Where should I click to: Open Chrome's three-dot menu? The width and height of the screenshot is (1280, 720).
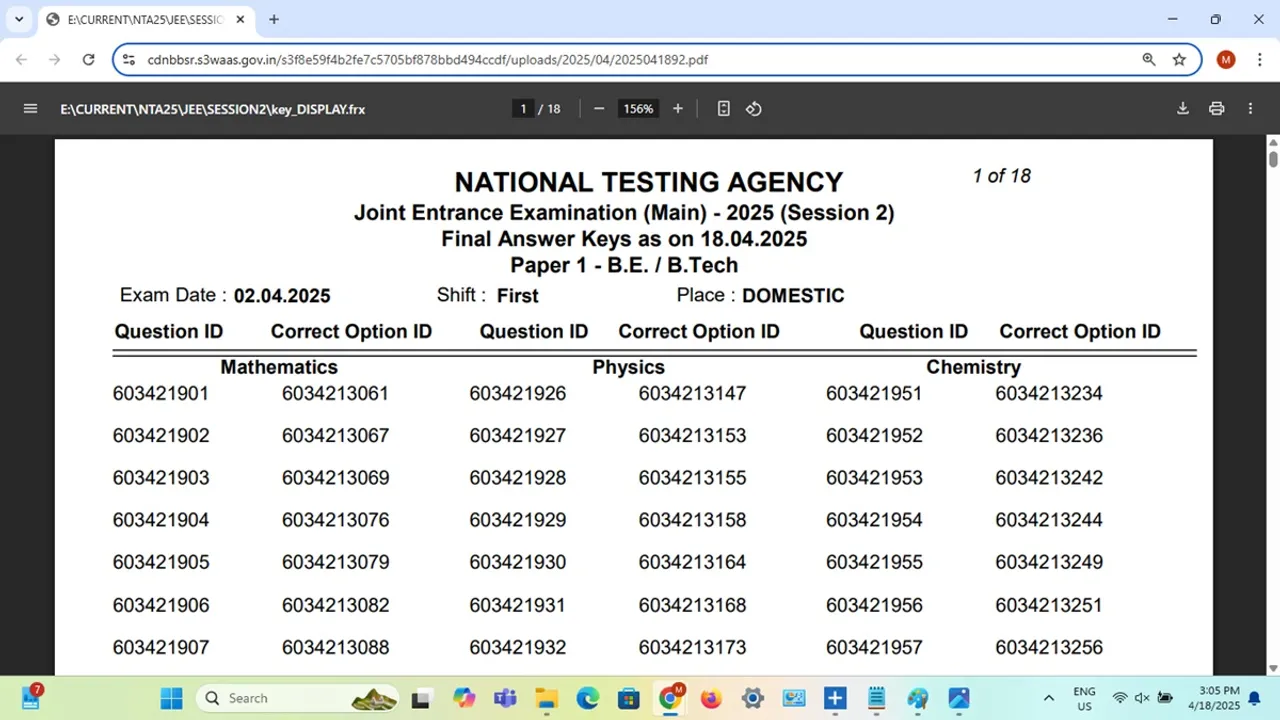click(x=1259, y=60)
